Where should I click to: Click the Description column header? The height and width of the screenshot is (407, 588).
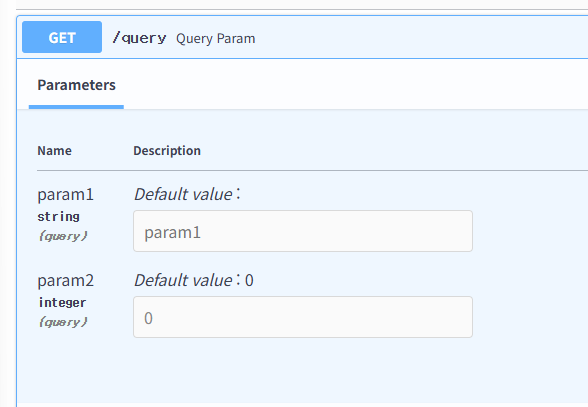[167, 151]
